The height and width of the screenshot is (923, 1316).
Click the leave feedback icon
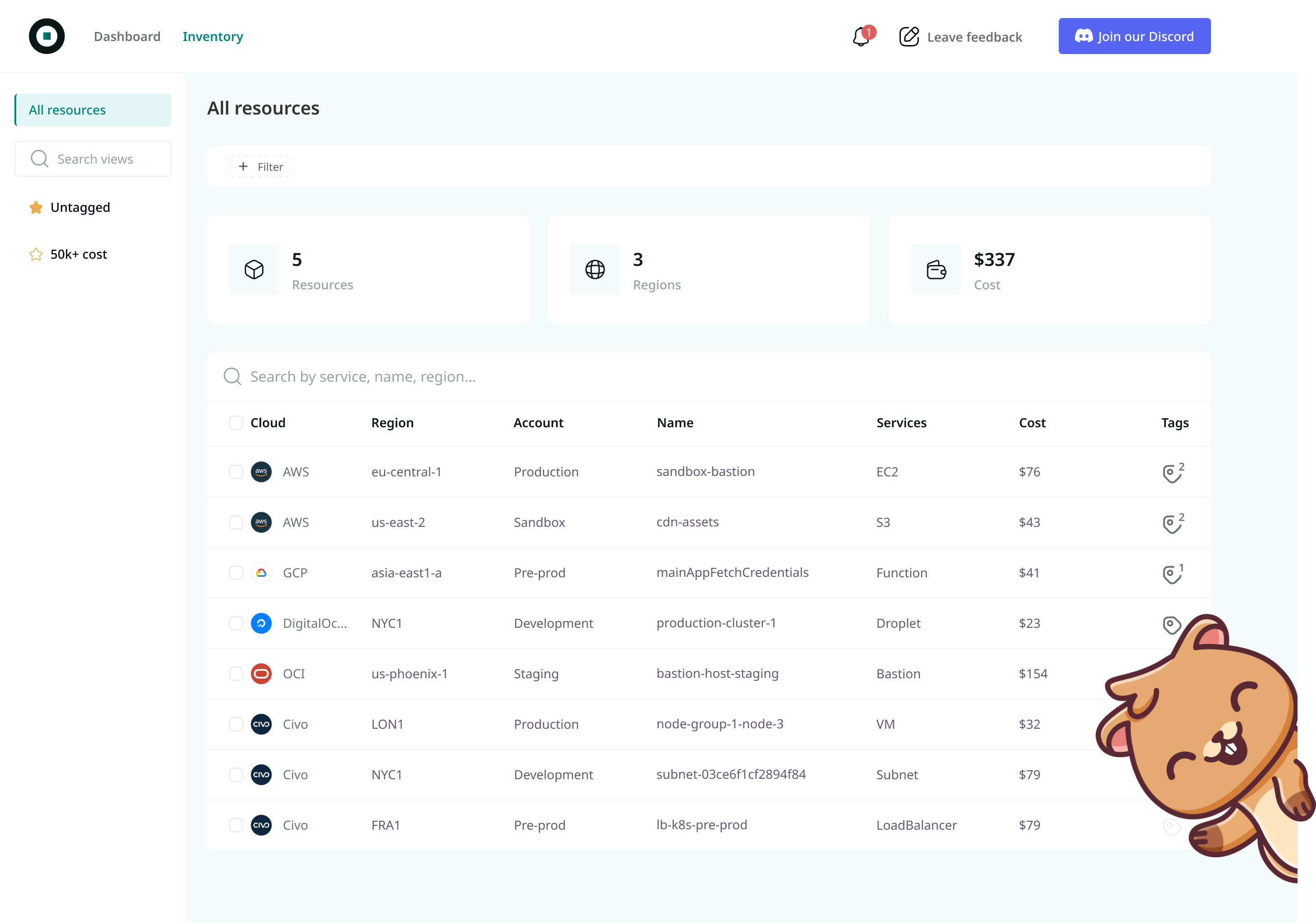908,36
